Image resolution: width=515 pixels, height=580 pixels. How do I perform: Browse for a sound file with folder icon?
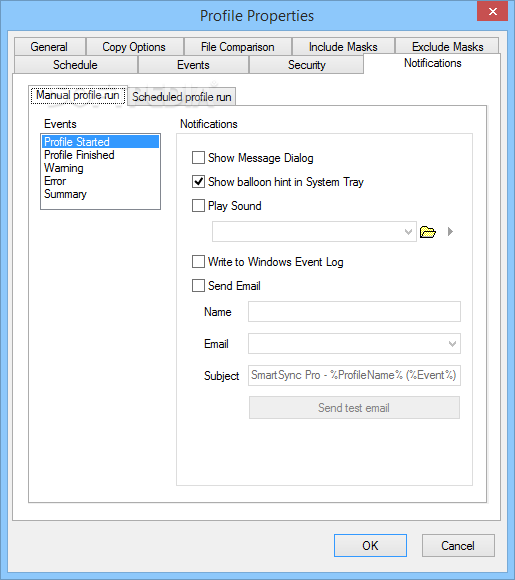tap(428, 232)
